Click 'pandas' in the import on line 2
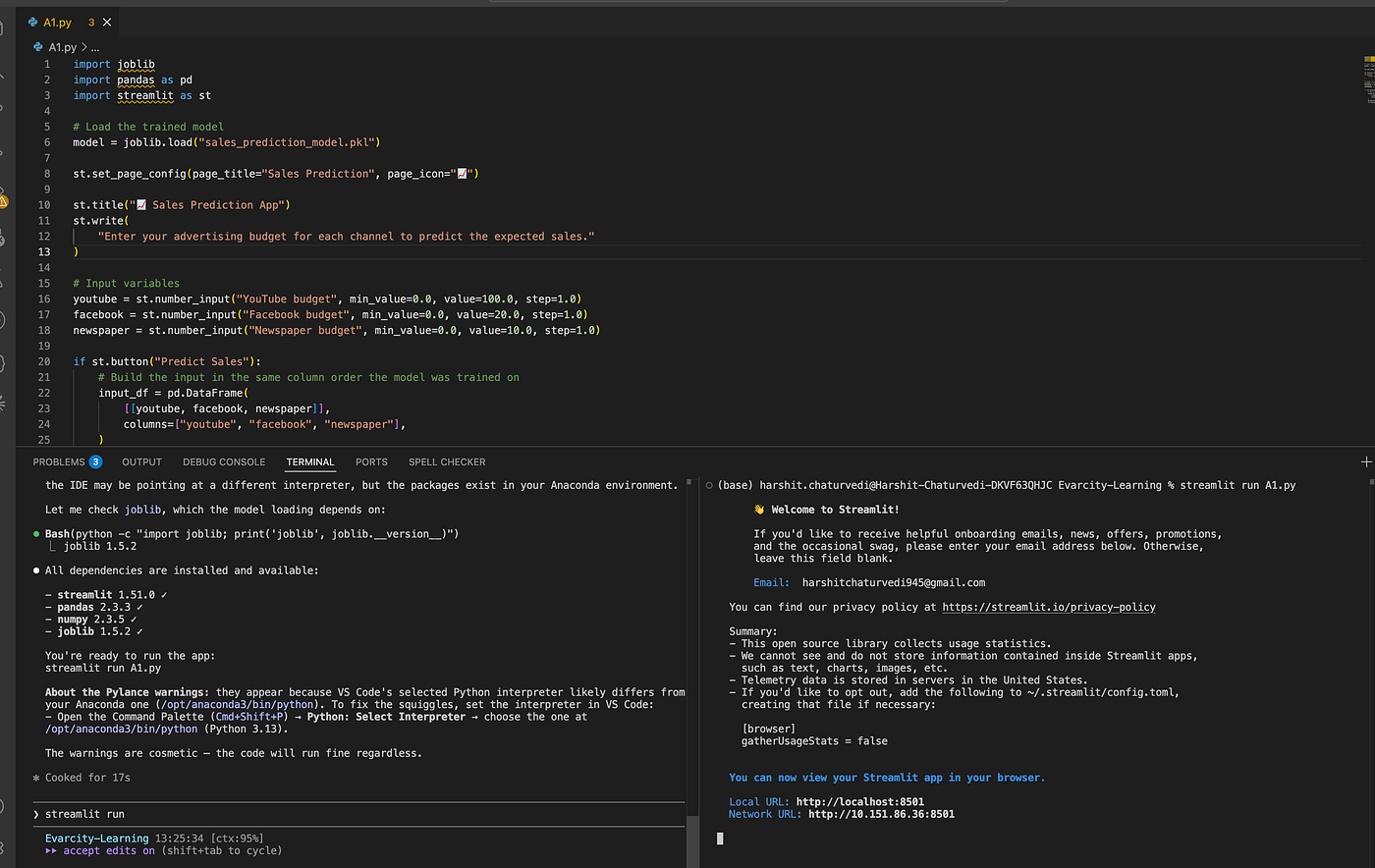The width and height of the screenshot is (1375, 868). point(136,80)
